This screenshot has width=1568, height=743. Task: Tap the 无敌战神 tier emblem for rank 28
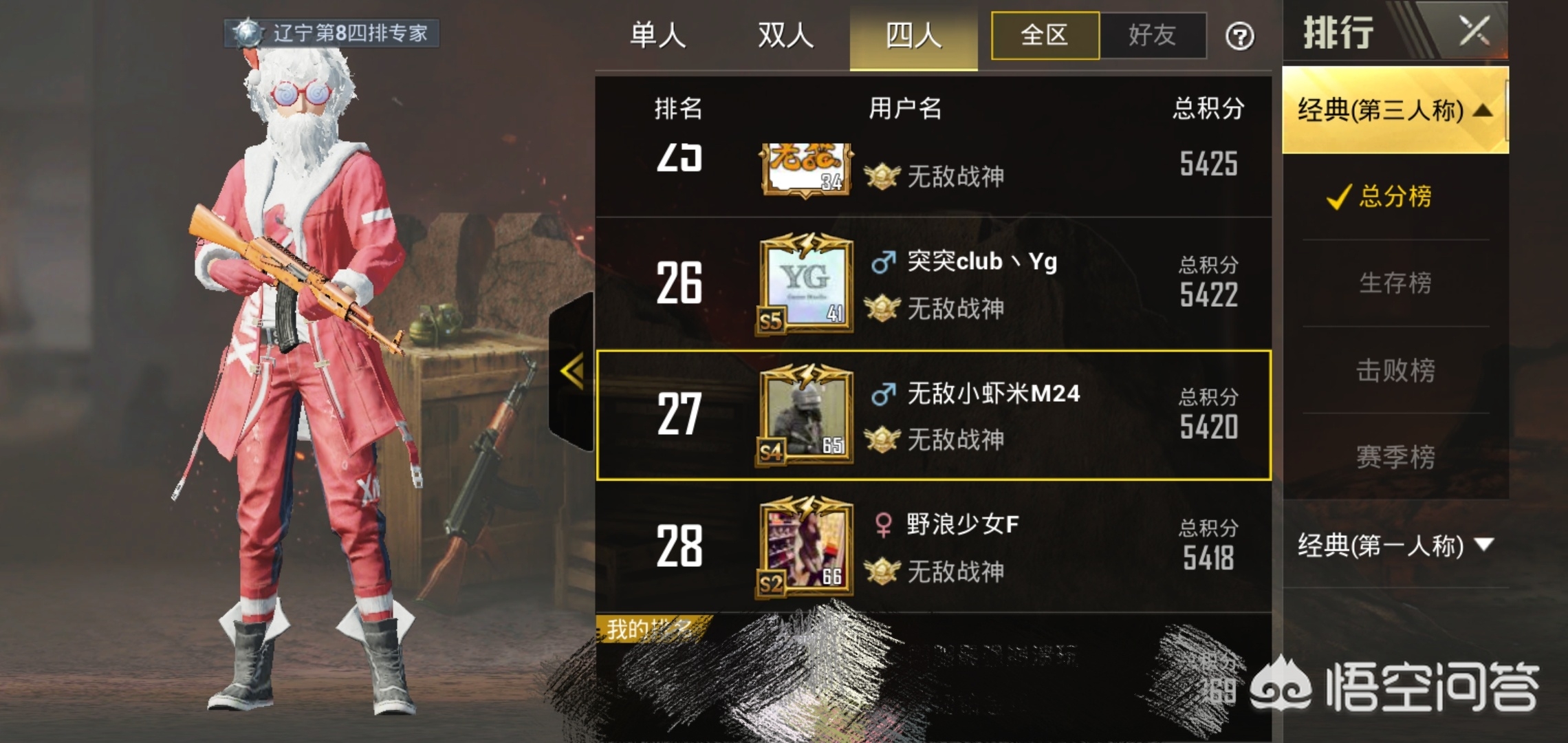882,571
